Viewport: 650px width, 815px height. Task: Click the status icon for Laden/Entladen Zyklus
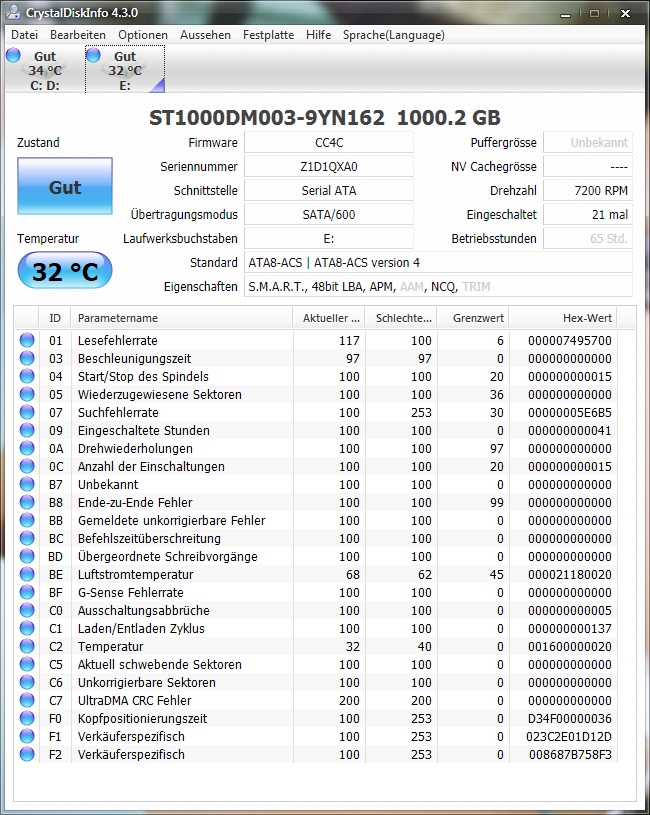[27, 628]
